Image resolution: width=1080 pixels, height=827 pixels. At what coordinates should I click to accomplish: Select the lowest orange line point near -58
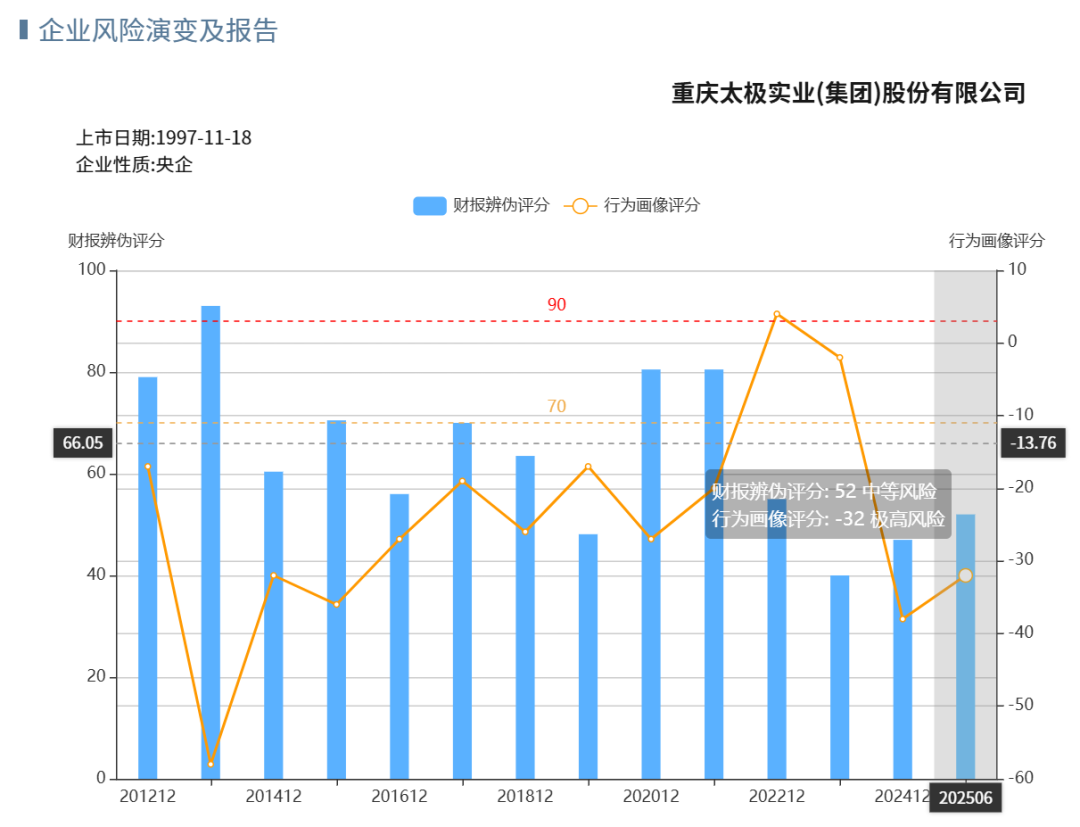click(x=211, y=764)
